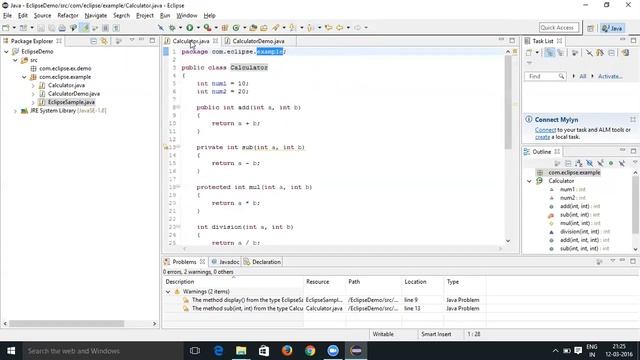Click the Outline vertical scrollbar thumb
The height and width of the screenshot is (360, 640).
click(x=635, y=205)
